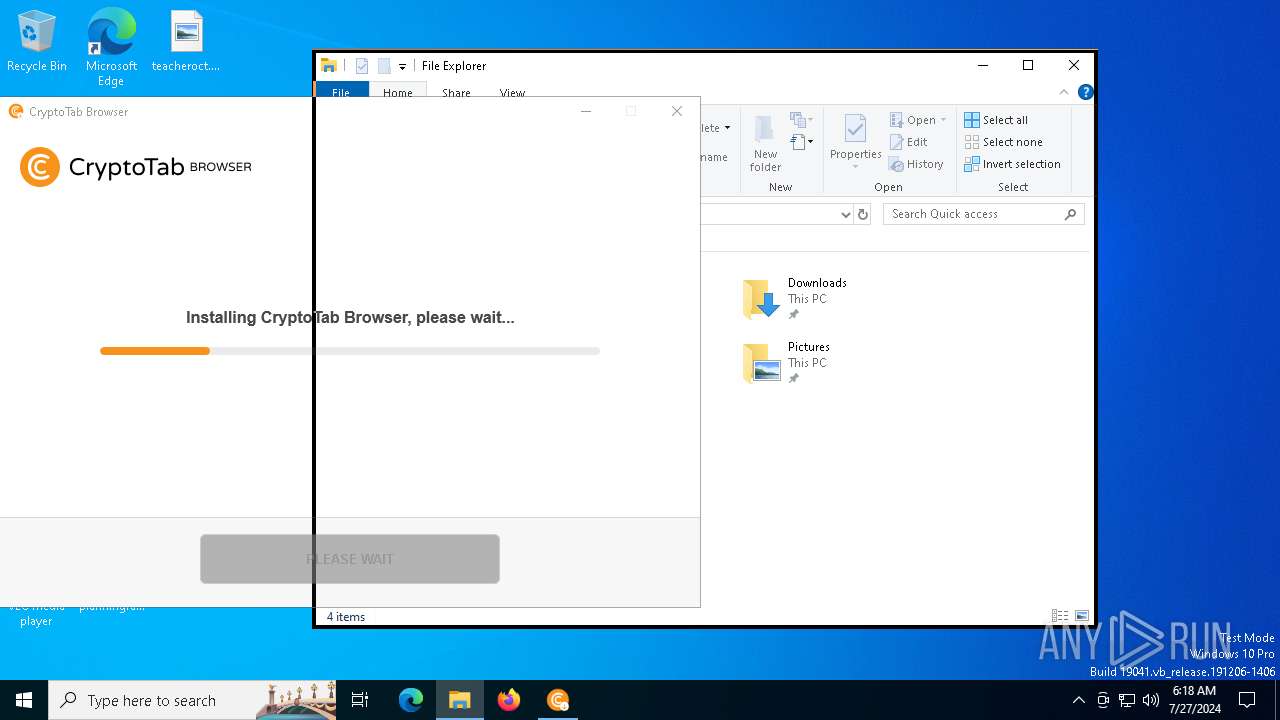Click the Downloads folder name text

(817, 283)
